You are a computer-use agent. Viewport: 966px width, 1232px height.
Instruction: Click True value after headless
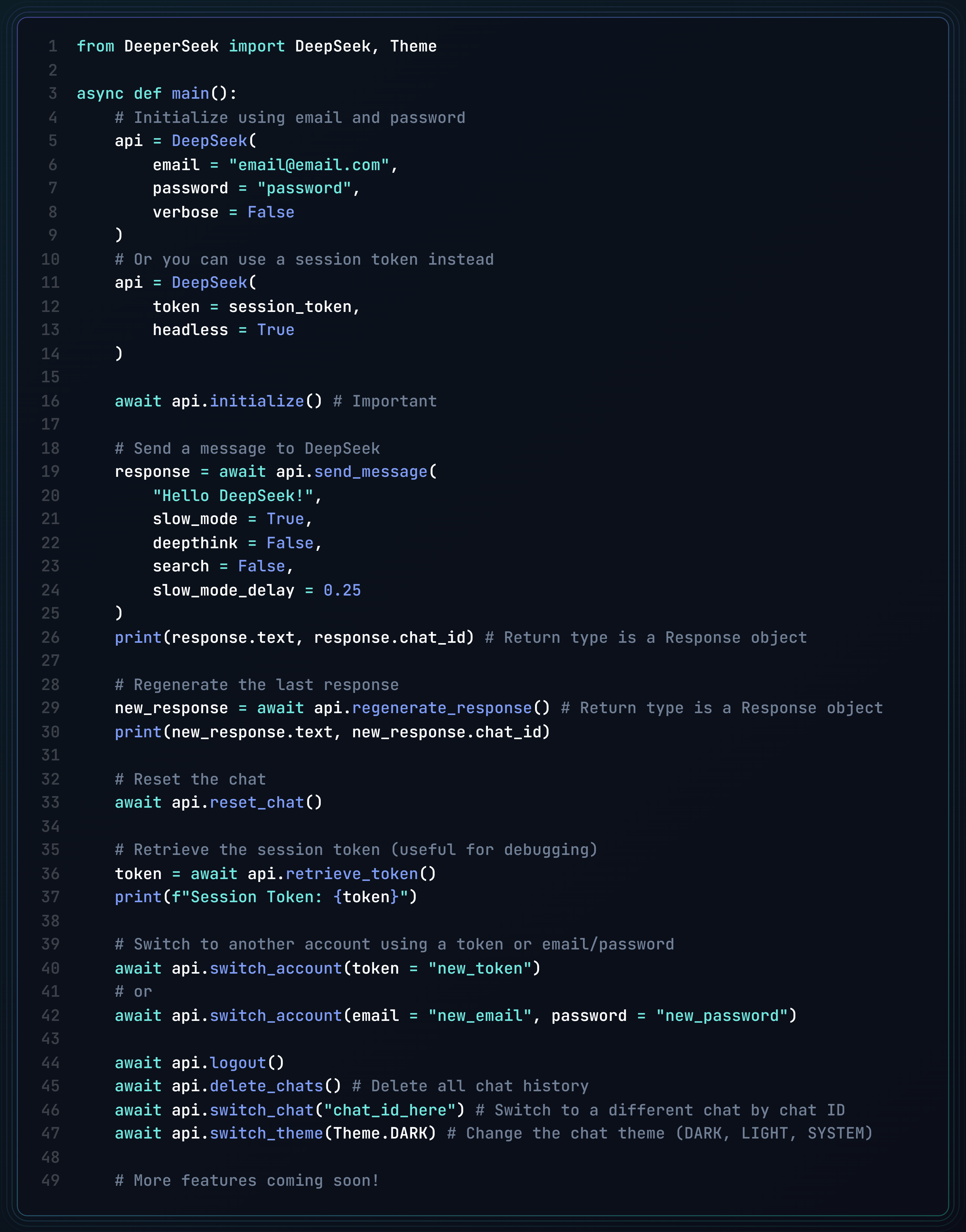point(275,330)
